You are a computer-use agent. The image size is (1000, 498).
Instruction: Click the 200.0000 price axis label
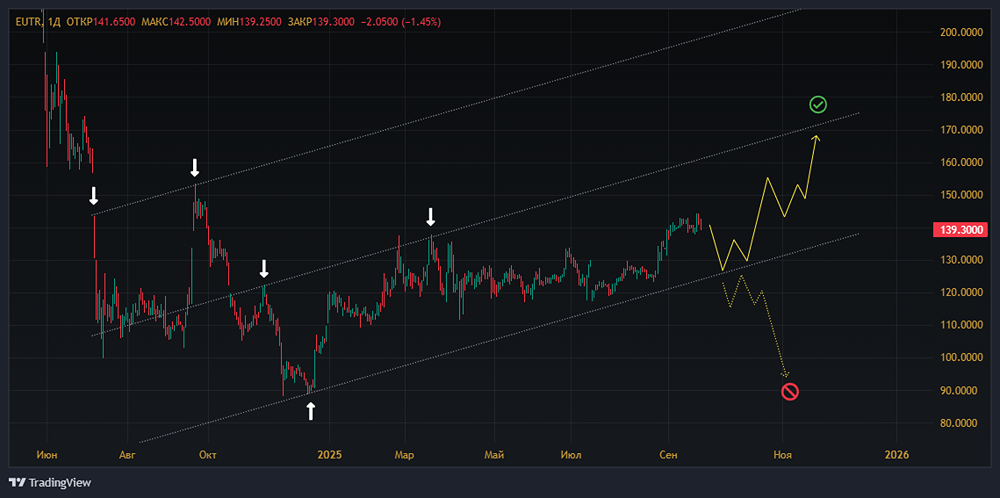[x=960, y=32]
